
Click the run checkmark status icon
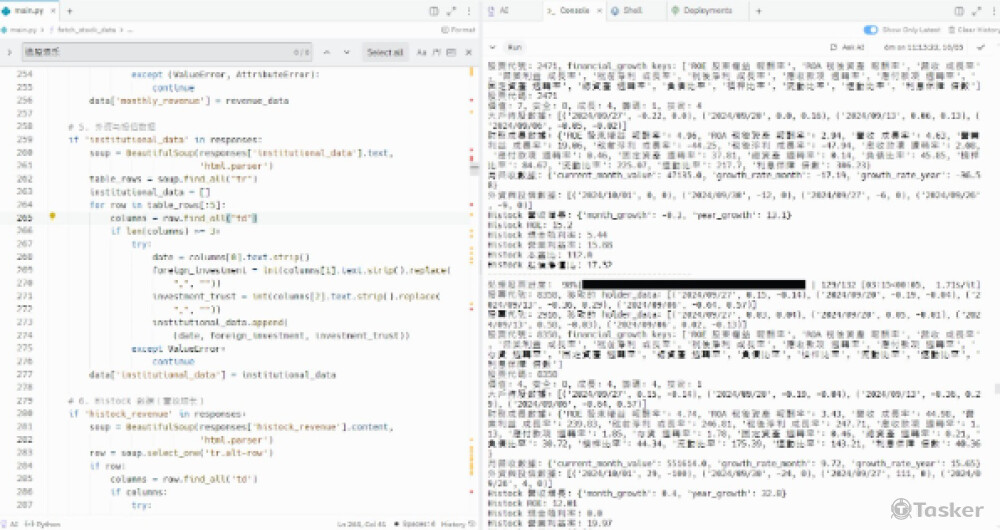tap(980, 47)
